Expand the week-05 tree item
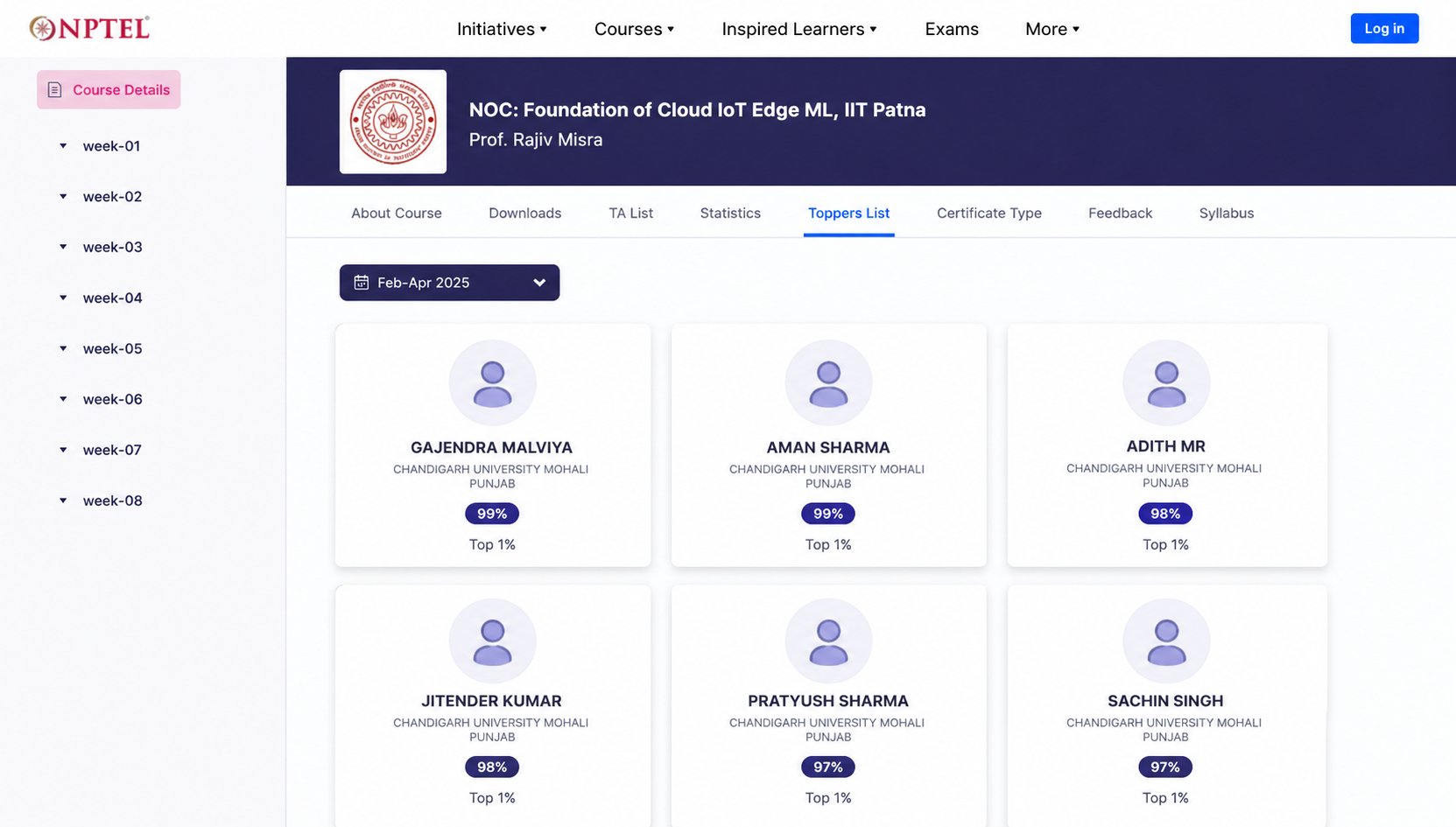Viewport: 1456px width, 827px height. [112, 348]
